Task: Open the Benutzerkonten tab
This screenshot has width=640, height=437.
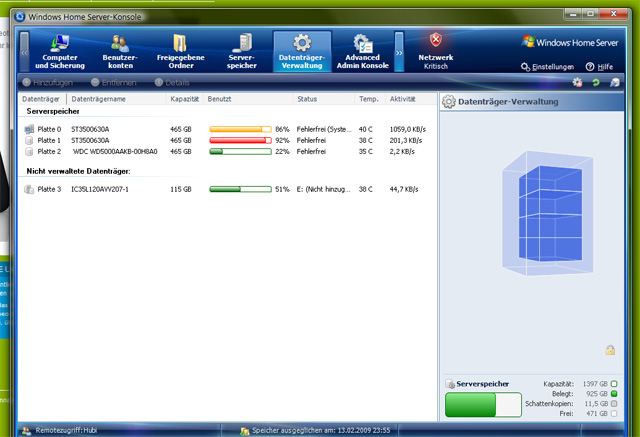Action: tap(120, 52)
